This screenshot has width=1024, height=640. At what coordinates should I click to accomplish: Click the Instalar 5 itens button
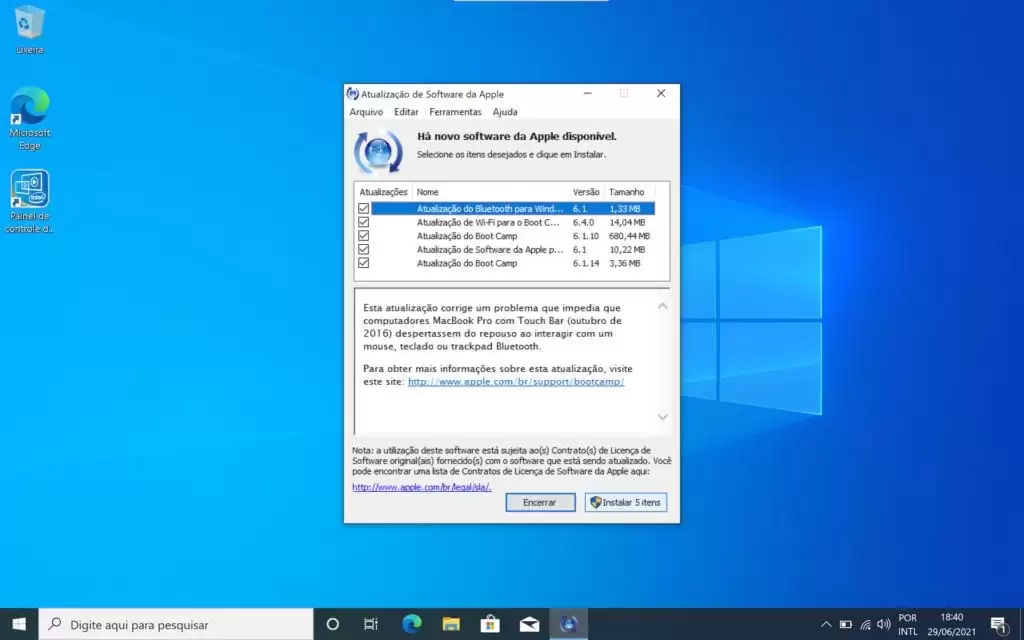click(x=626, y=502)
